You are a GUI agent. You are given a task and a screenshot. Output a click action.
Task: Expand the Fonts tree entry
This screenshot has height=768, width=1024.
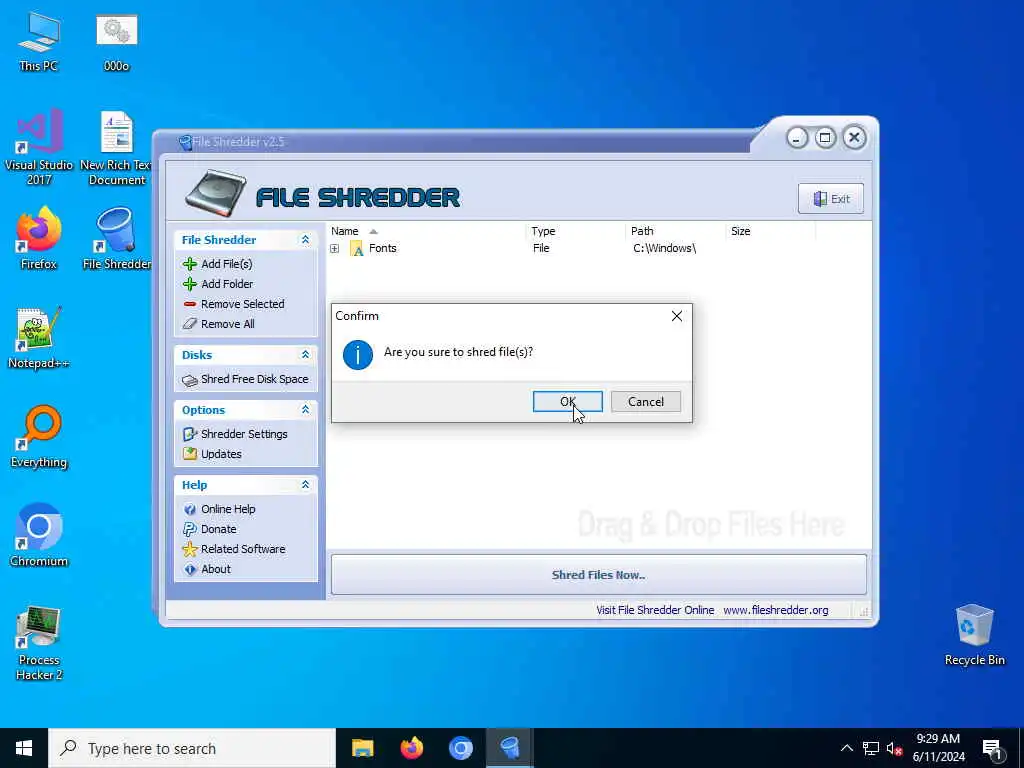tap(334, 249)
